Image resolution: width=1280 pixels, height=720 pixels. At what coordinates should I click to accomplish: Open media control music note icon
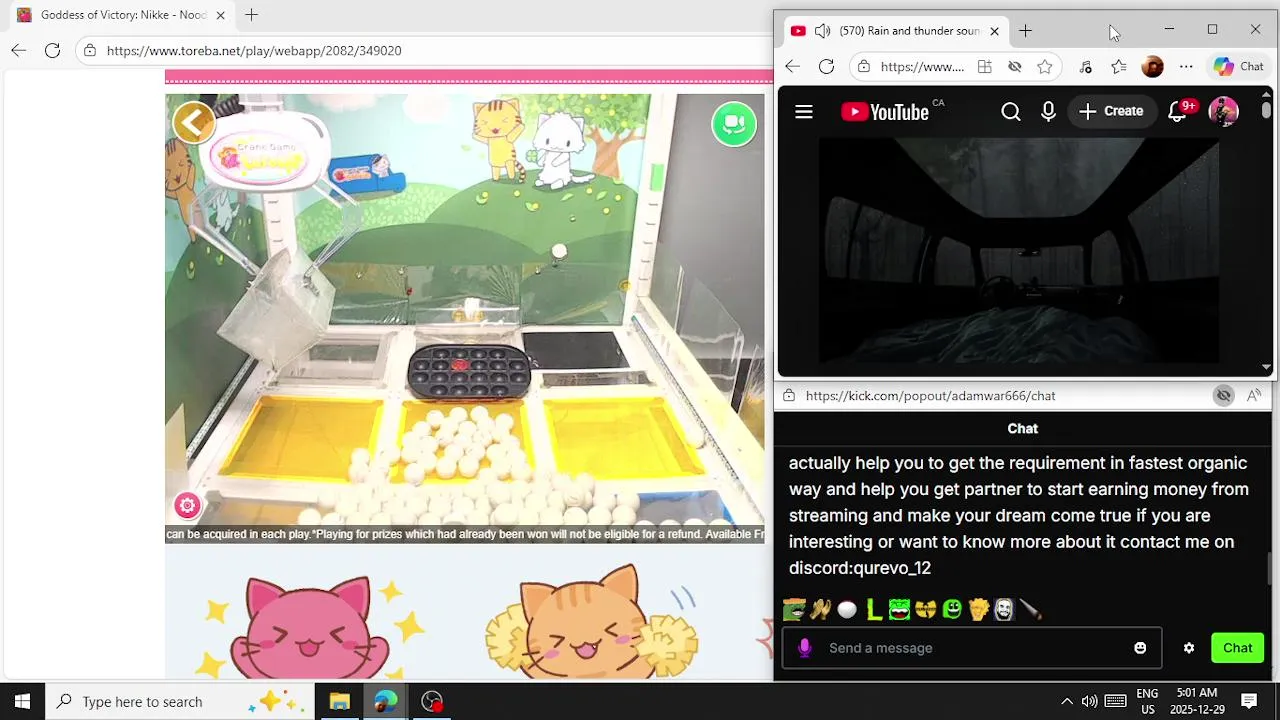click(x=1085, y=67)
